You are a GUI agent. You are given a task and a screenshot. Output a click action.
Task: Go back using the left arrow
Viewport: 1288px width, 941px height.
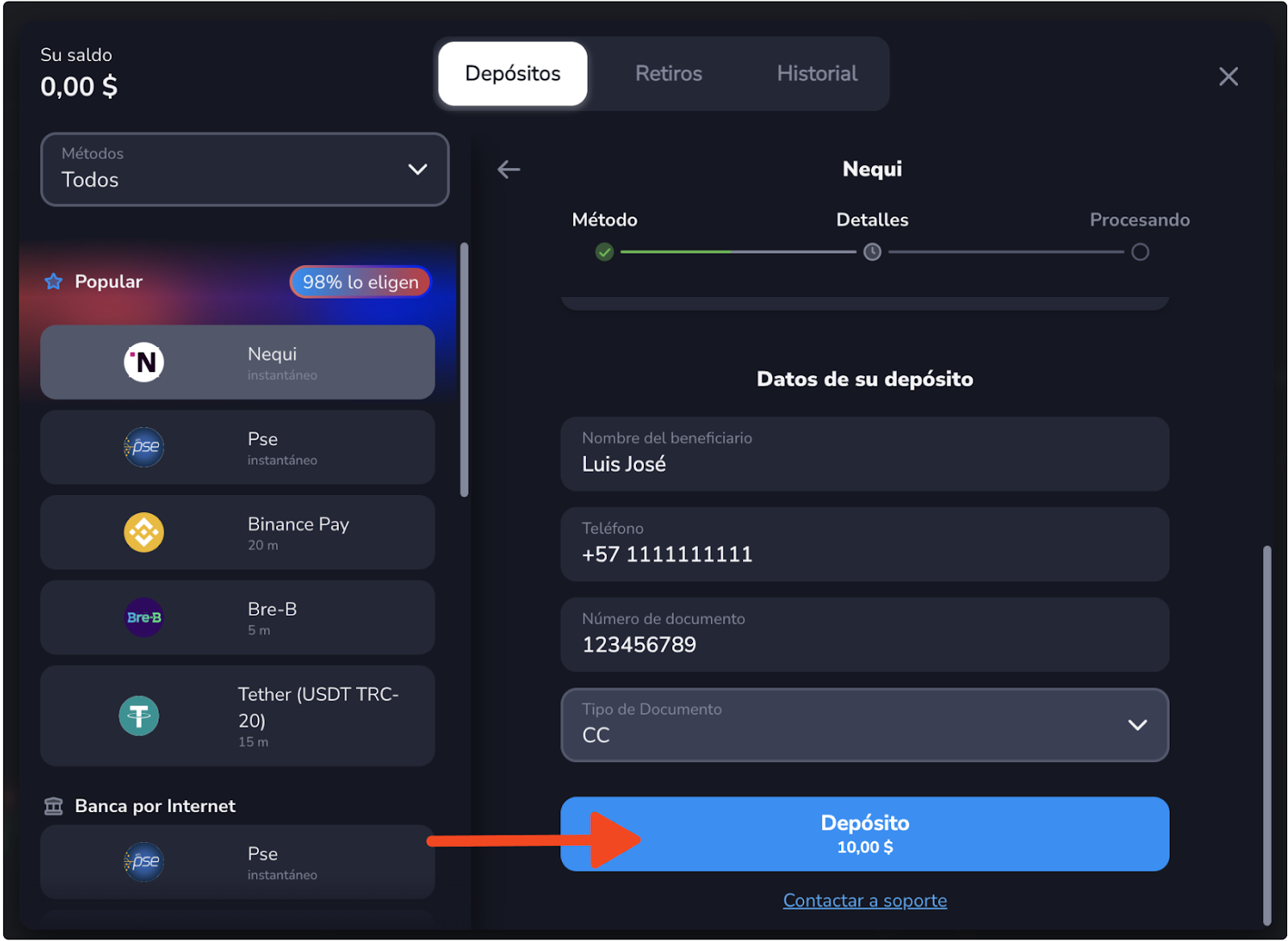(509, 170)
